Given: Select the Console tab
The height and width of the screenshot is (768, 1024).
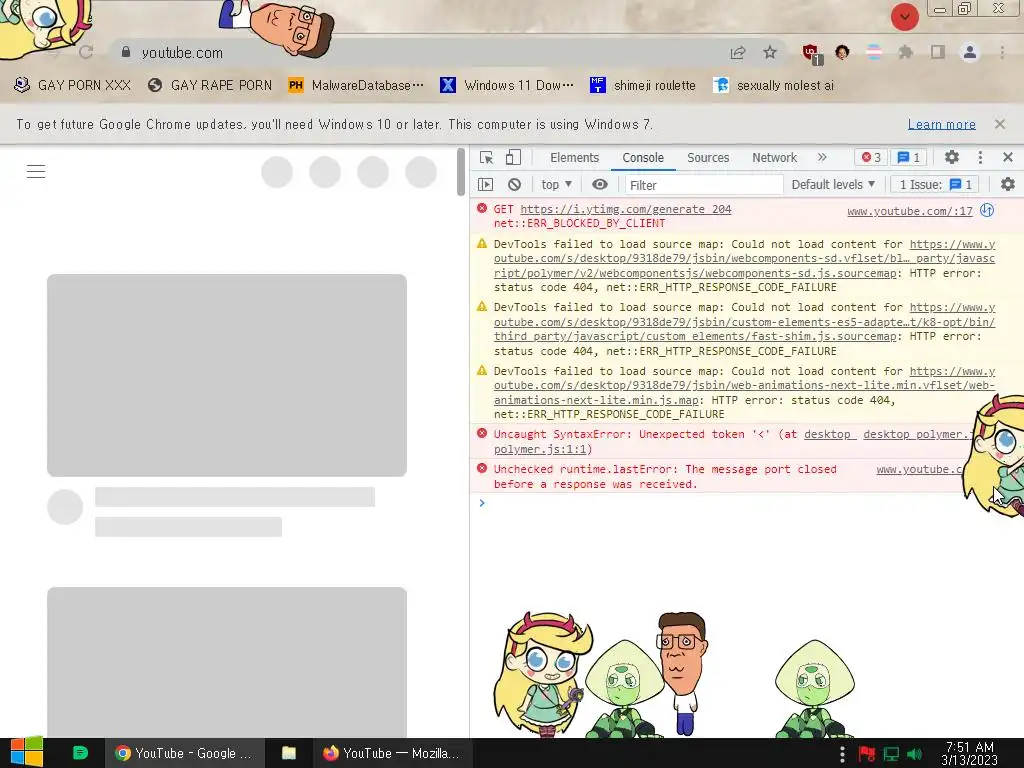Looking at the screenshot, I should [643, 157].
